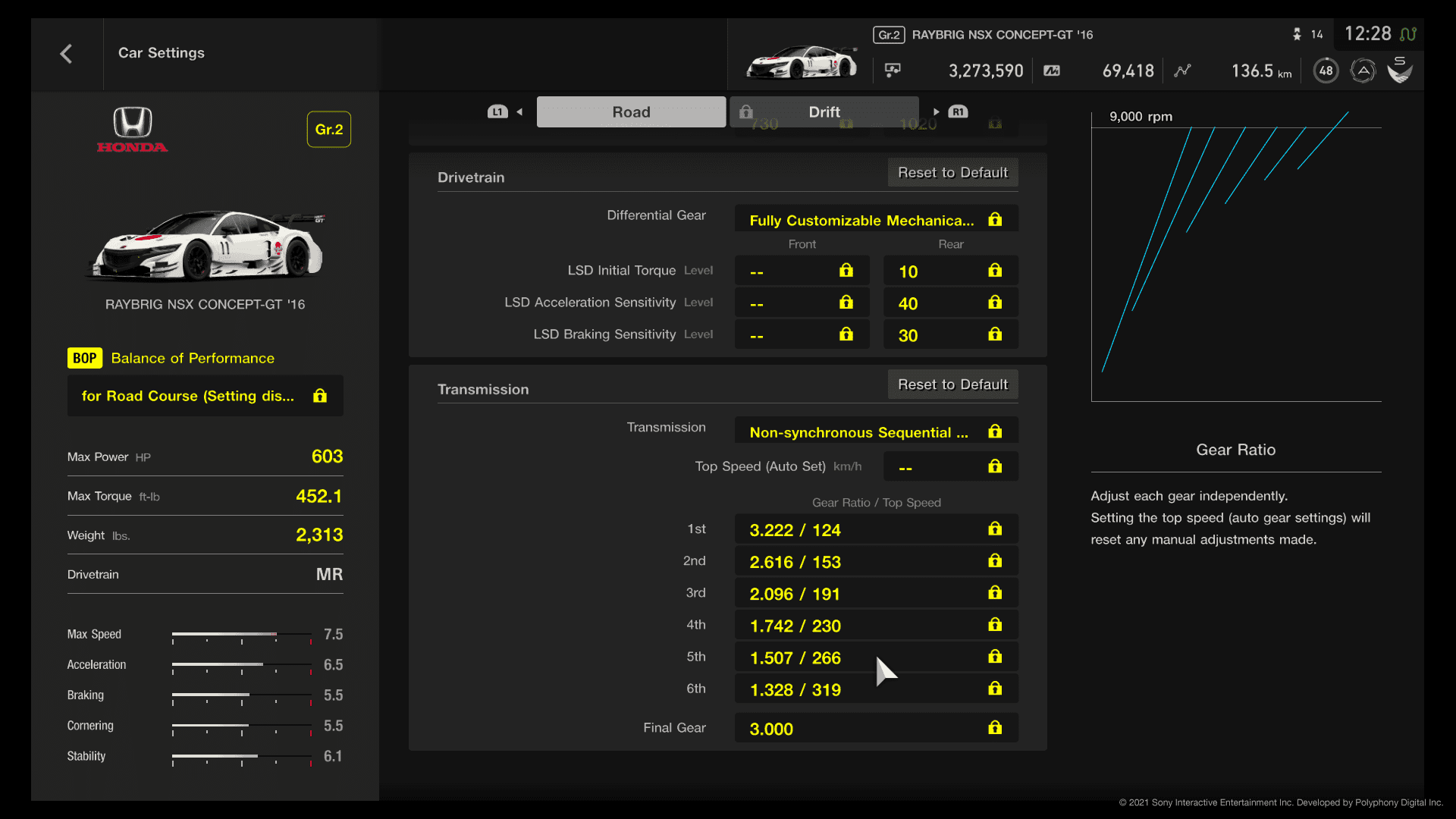Click the L1 previous sheet icon
Image resolution: width=1456 pixels, height=819 pixels.
(497, 111)
